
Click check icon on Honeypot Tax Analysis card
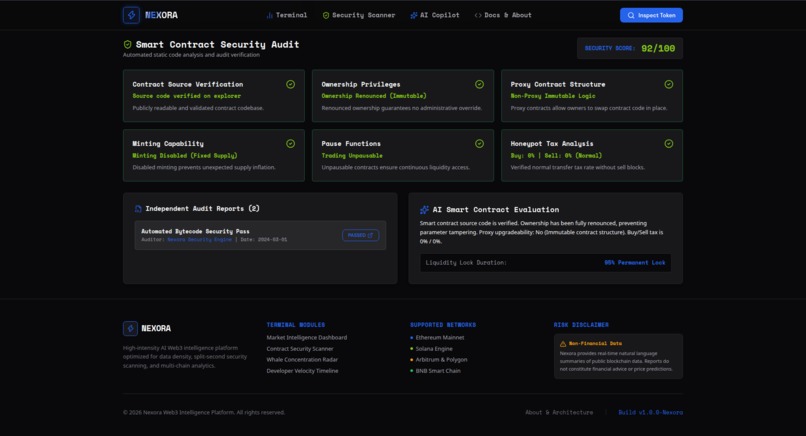(x=669, y=144)
